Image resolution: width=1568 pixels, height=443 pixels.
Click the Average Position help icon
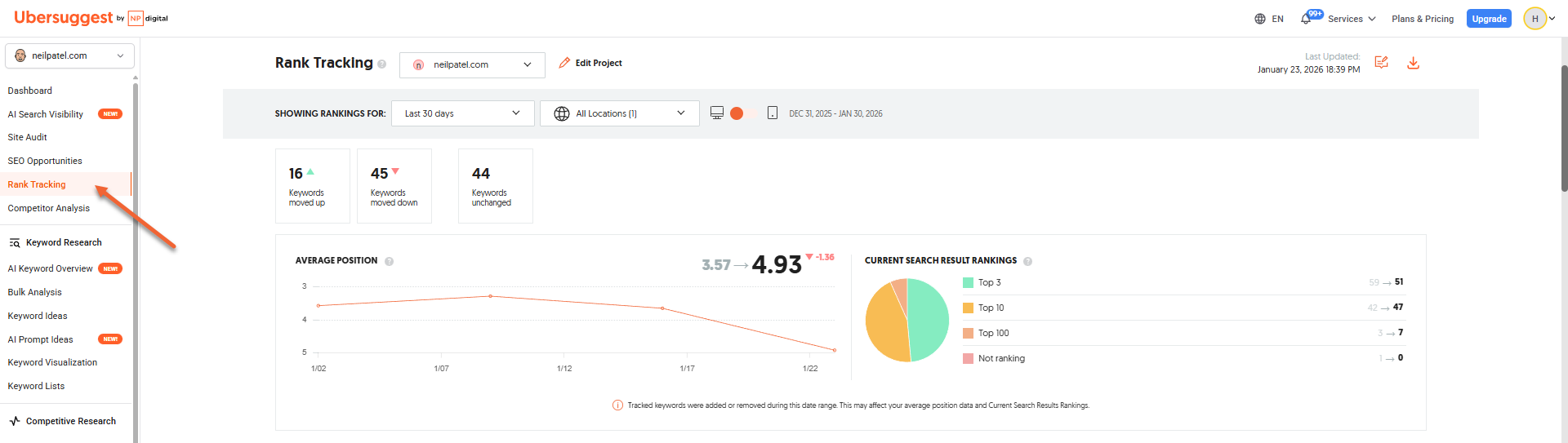(390, 261)
